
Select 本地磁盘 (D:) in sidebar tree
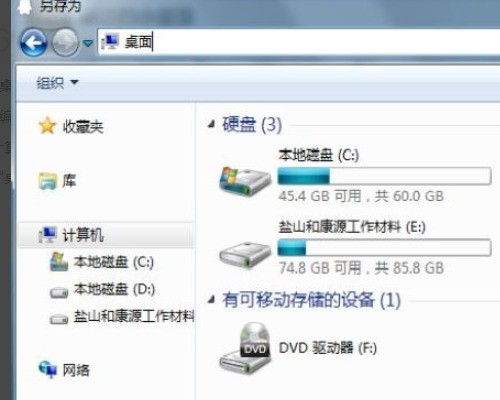tap(102, 289)
